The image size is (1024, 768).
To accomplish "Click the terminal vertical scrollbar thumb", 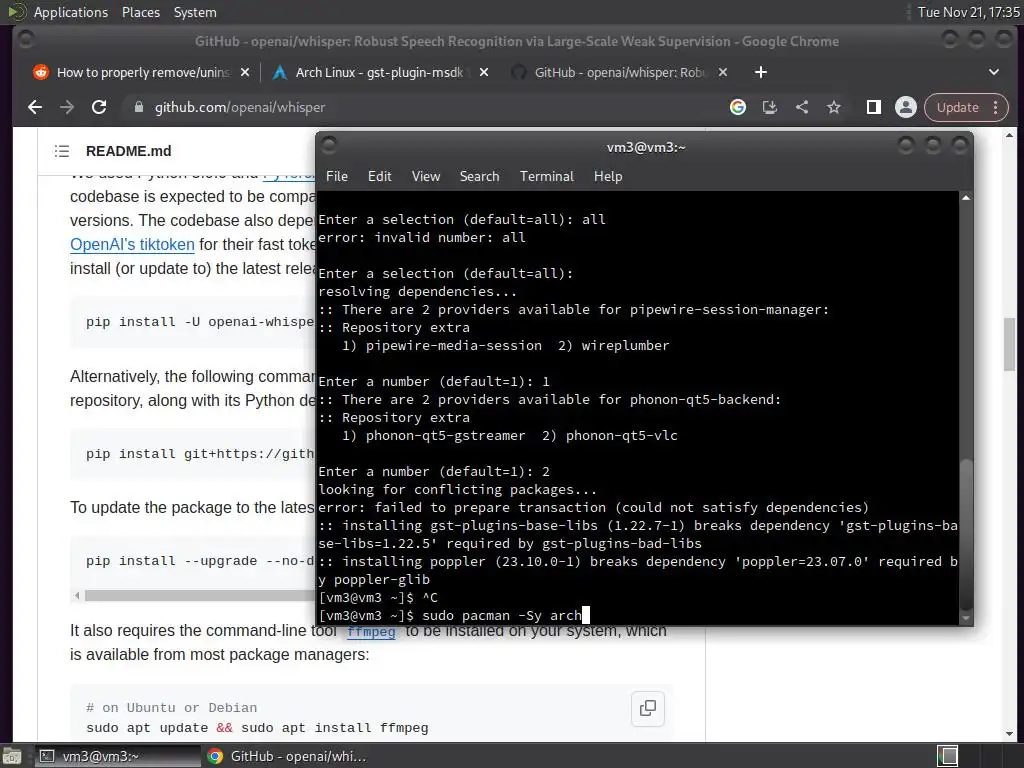I will [966, 534].
